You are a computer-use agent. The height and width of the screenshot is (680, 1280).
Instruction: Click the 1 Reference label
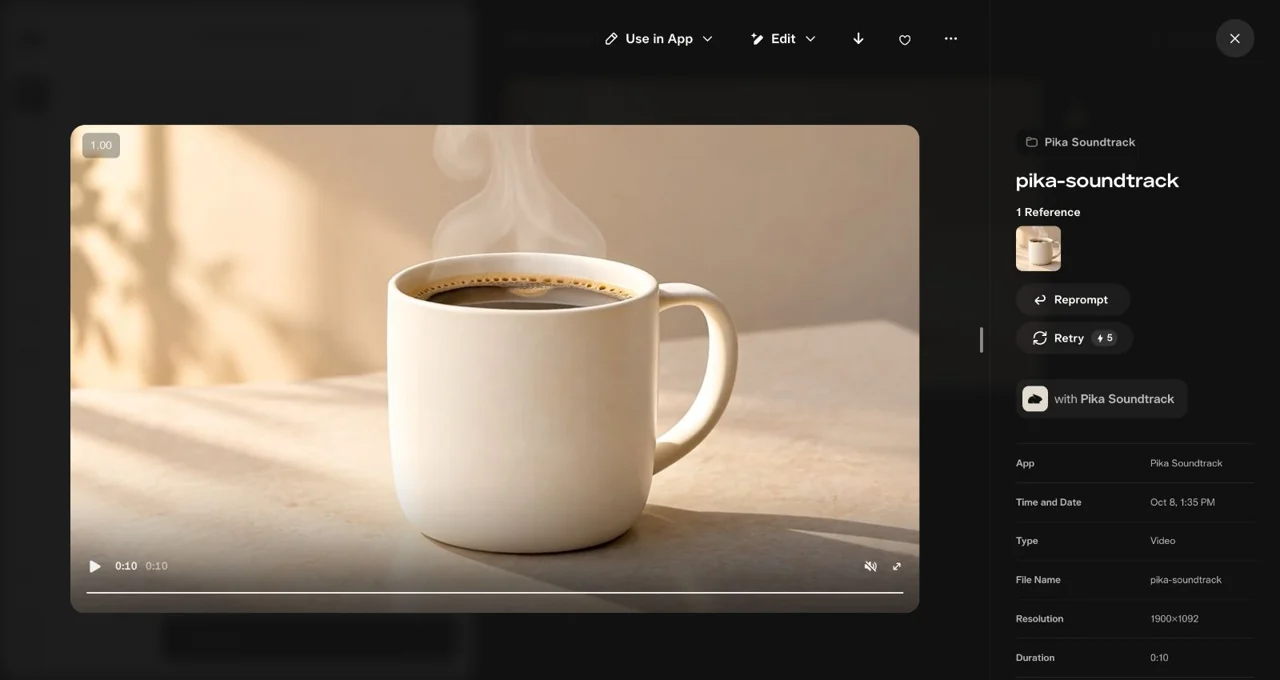pyautogui.click(x=1048, y=212)
